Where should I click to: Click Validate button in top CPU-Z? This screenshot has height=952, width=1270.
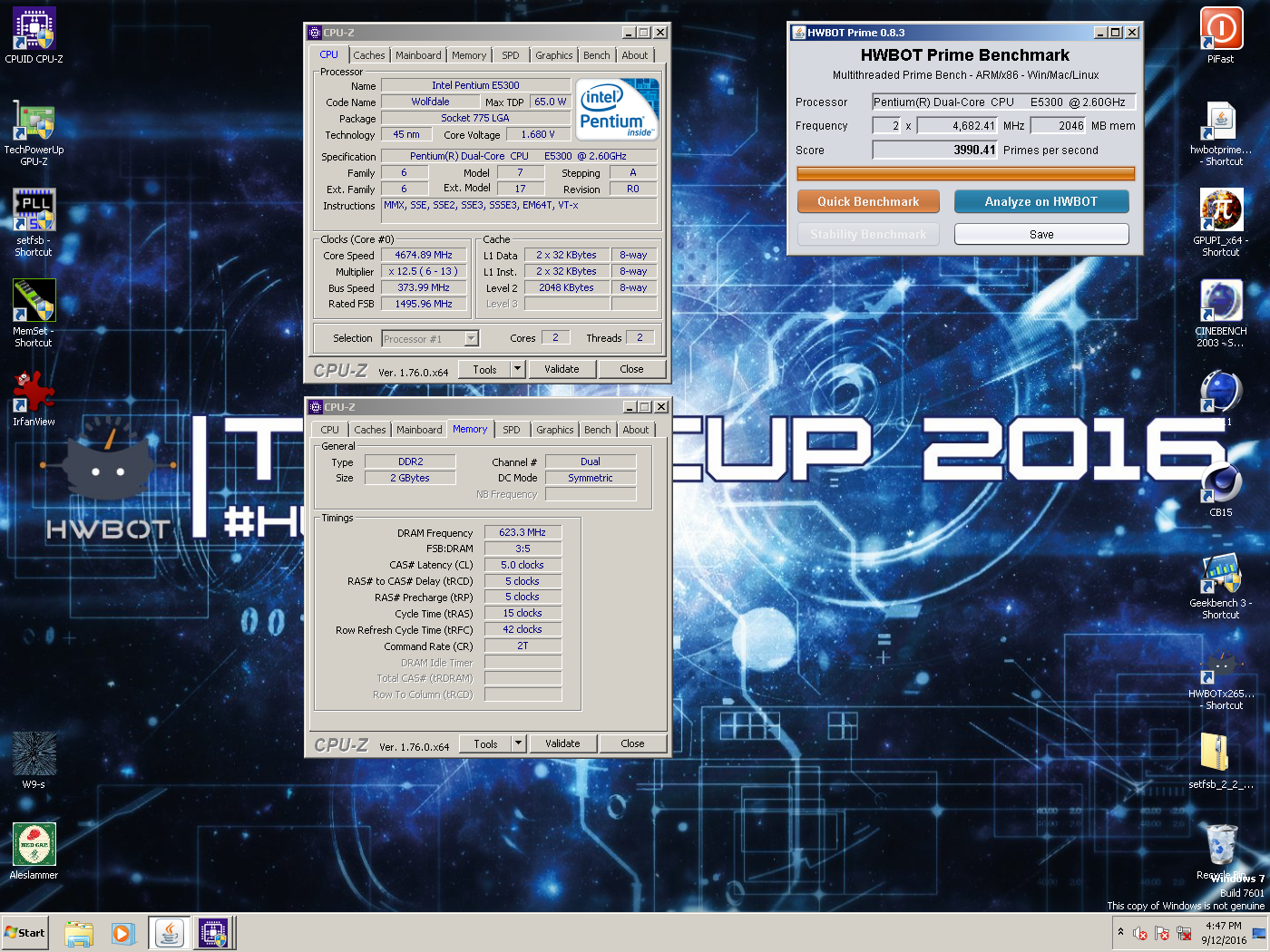pos(562,369)
